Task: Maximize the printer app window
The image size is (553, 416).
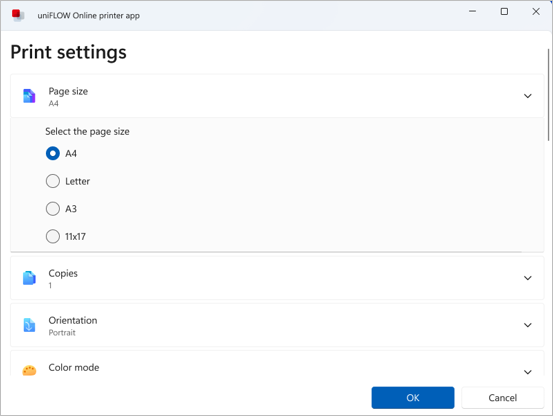Action: click(x=504, y=12)
